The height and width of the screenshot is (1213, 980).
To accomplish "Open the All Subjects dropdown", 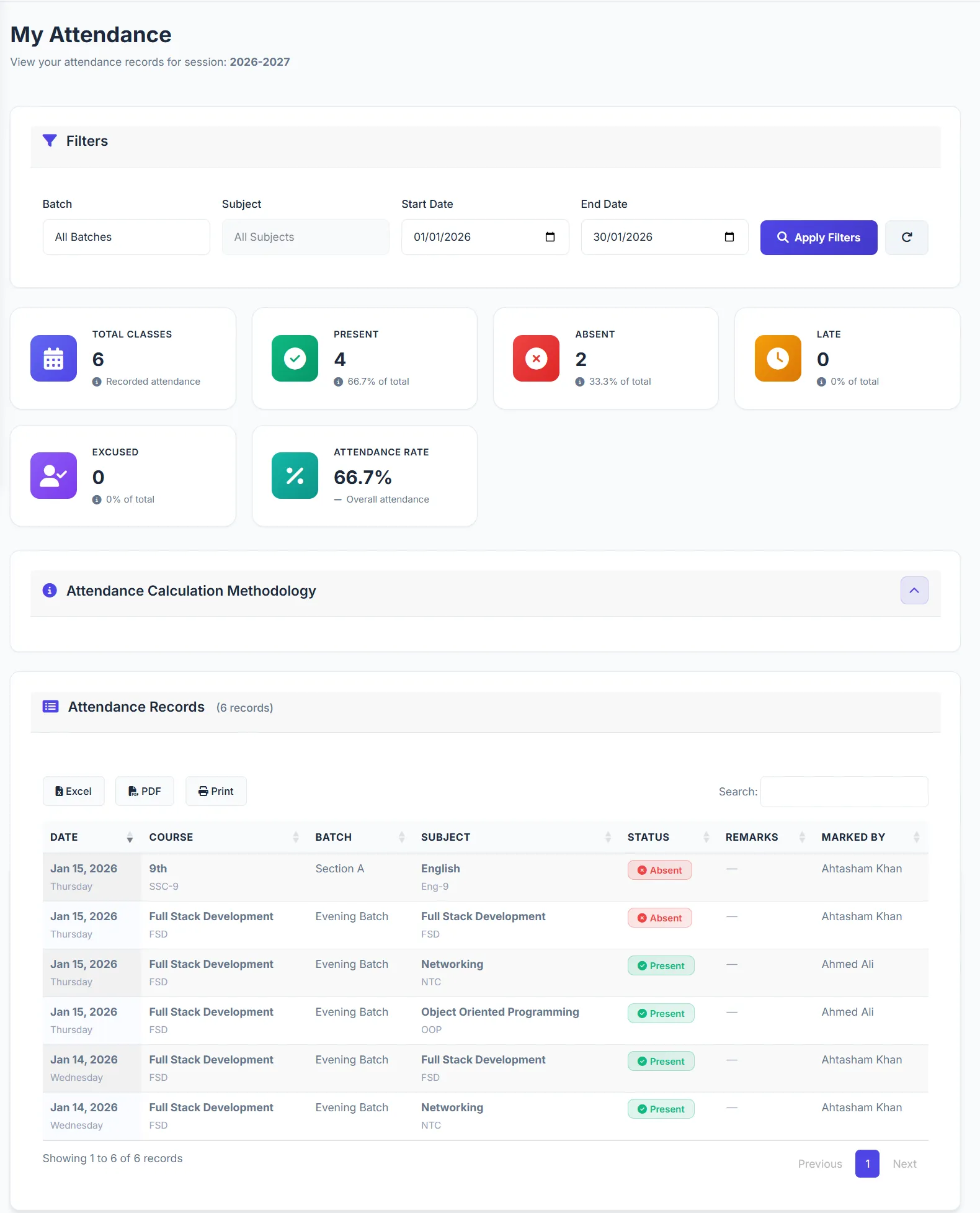I will pos(305,237).
